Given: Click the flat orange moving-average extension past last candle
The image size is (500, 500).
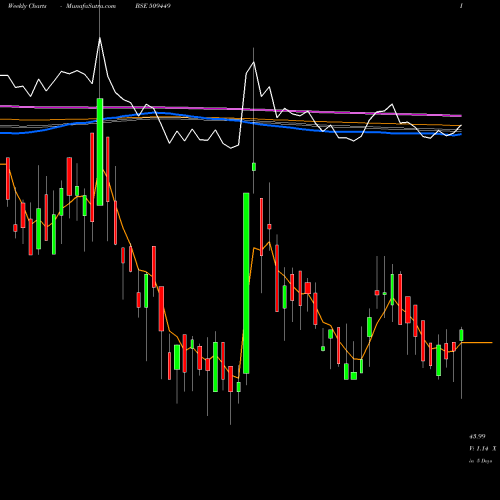Looking at the screenshot, I should (x=477, y=342).
